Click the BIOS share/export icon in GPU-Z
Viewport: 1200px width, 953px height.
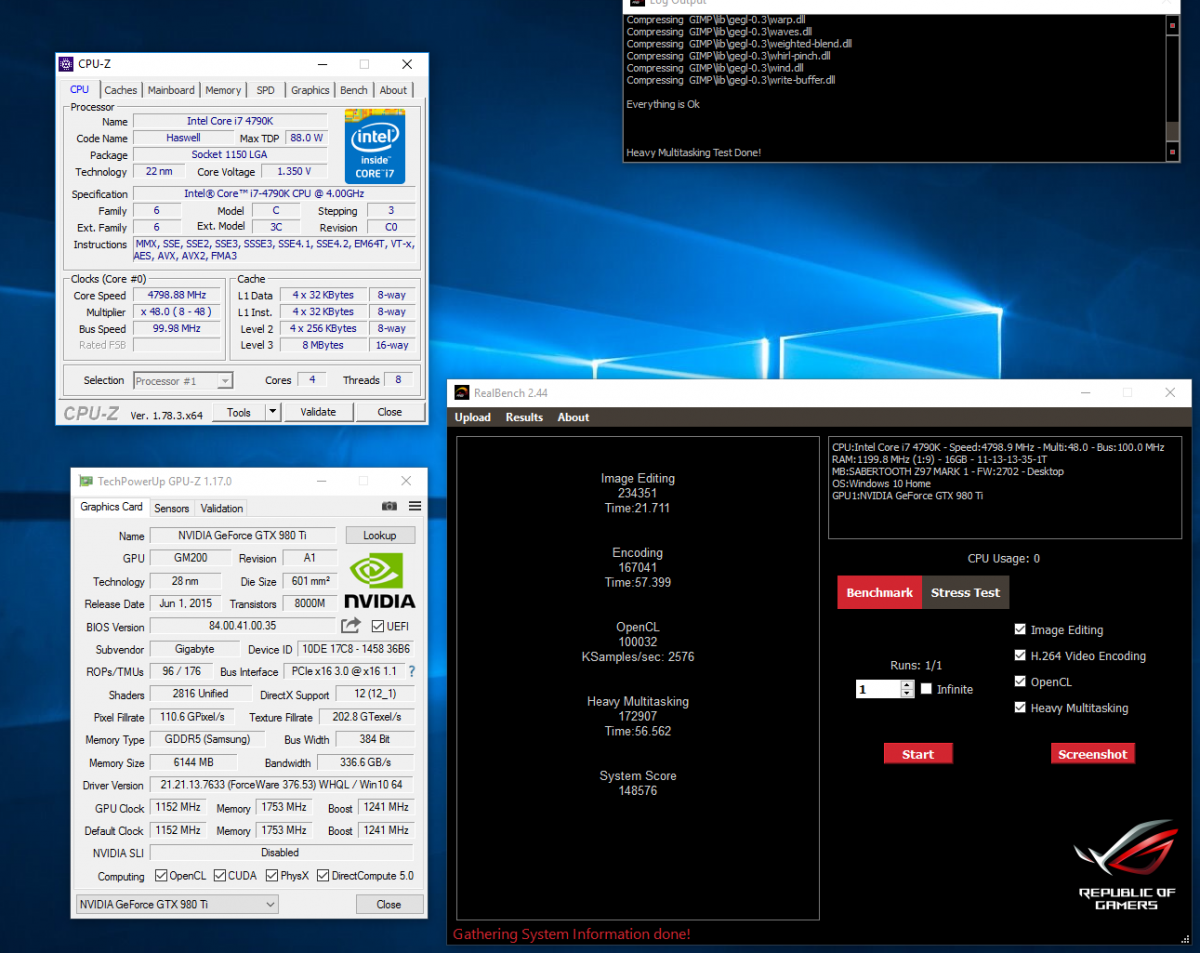click(x=351, y=626)
